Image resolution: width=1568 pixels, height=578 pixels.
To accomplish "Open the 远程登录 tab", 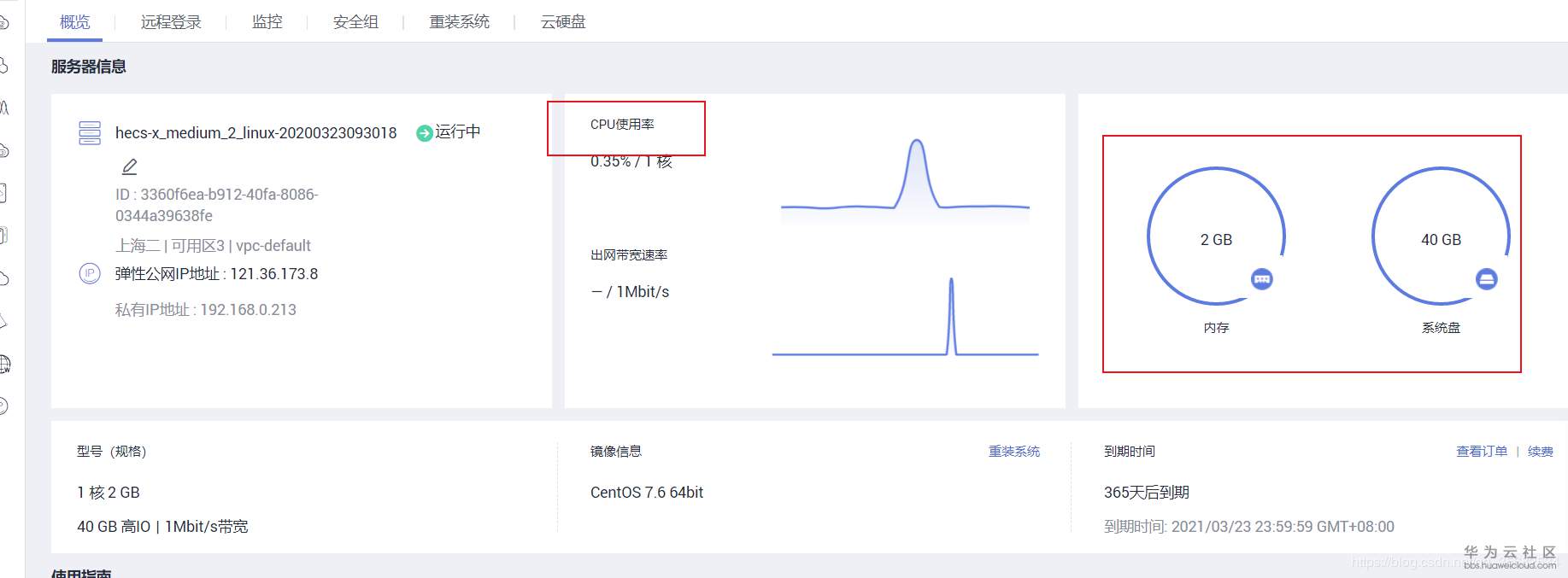I will (171, 21).
